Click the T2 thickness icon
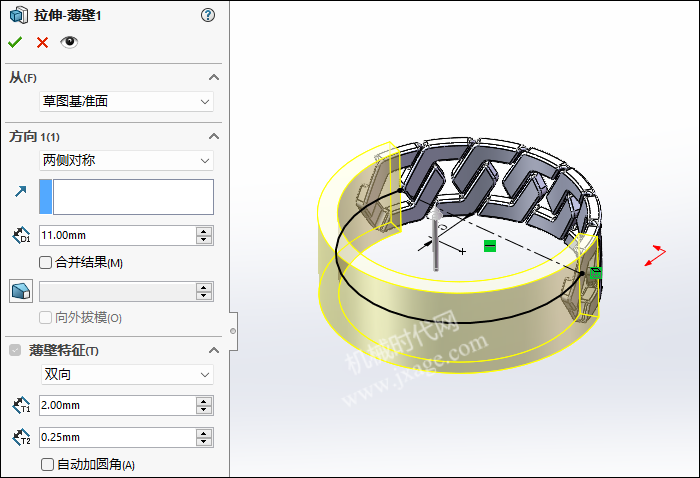Image resolution: width=700 pixels, height=478 pixels. 21,437
